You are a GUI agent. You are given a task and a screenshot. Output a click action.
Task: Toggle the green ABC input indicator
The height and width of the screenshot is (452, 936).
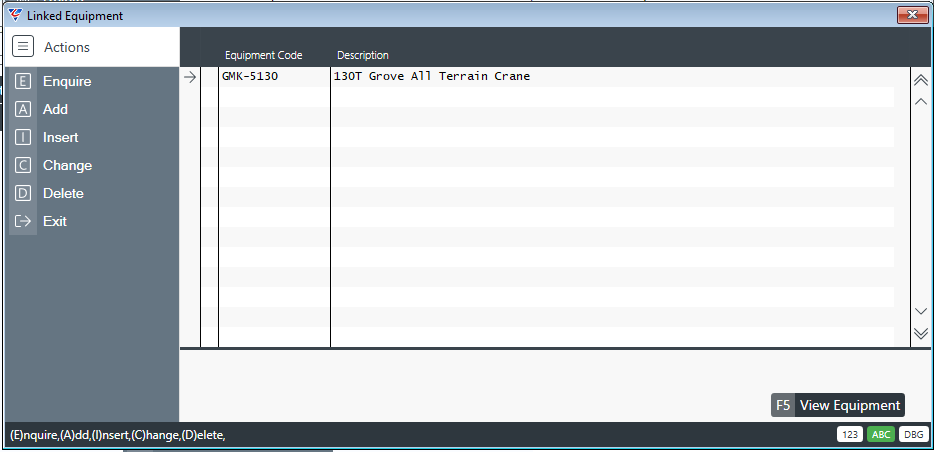[x=881, y=435]
